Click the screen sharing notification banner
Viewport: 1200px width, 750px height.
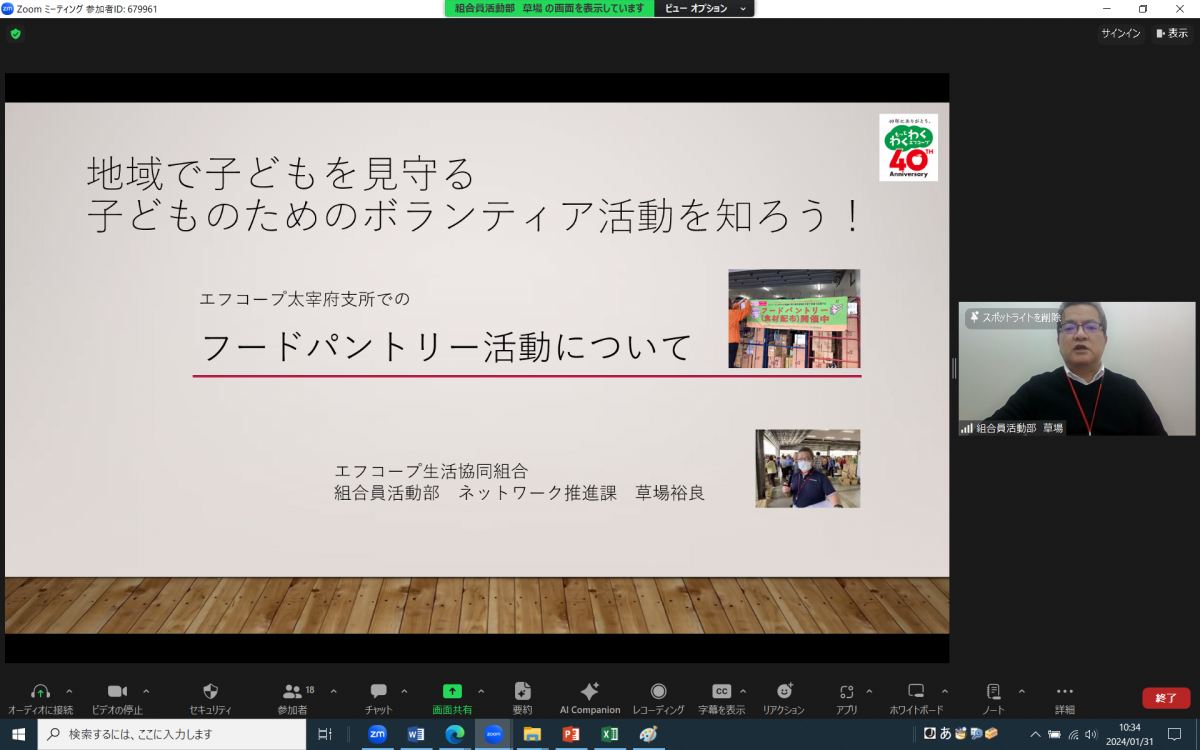(550, 8)
